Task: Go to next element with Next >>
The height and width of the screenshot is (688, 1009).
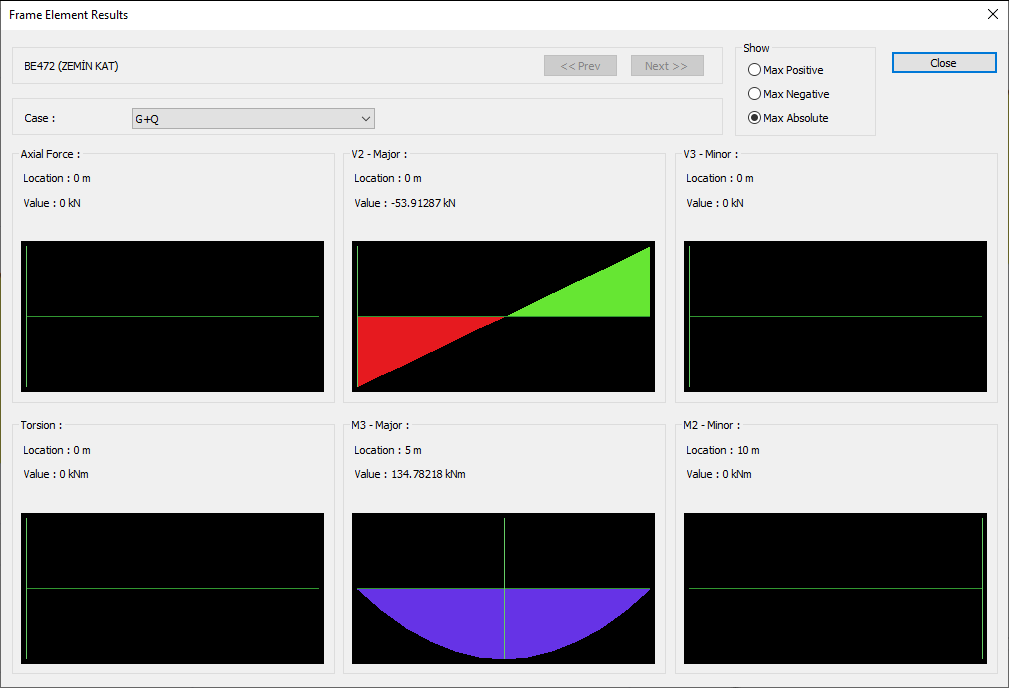Action: [667, 66]
